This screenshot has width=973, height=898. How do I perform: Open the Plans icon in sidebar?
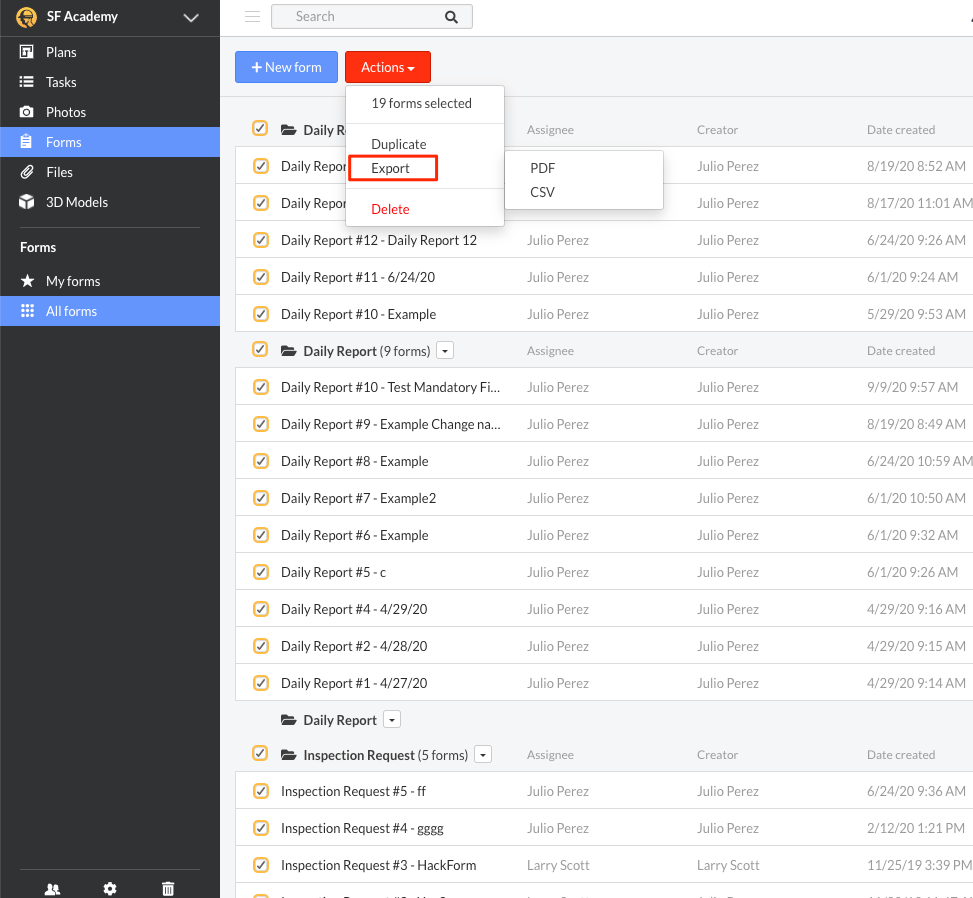pos(27,52)
